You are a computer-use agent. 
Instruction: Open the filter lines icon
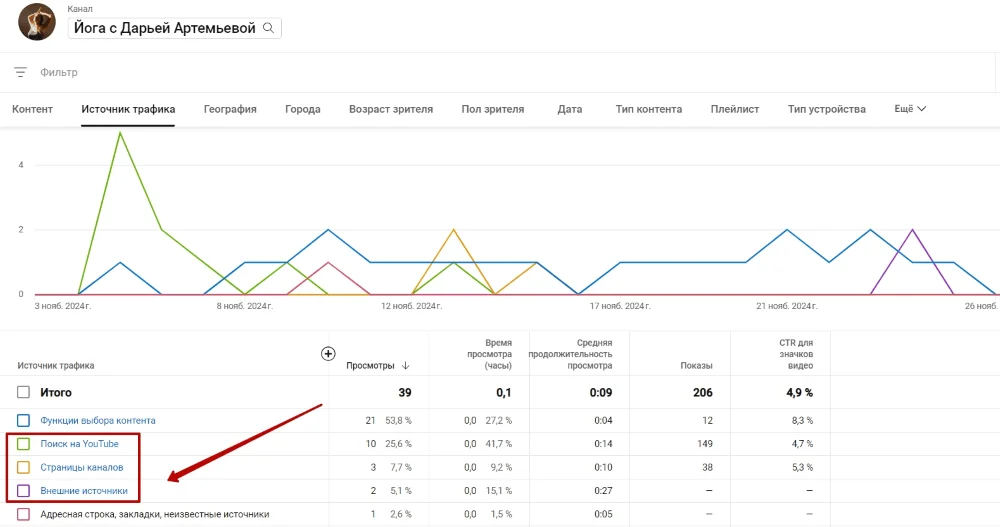click(20, 72)
